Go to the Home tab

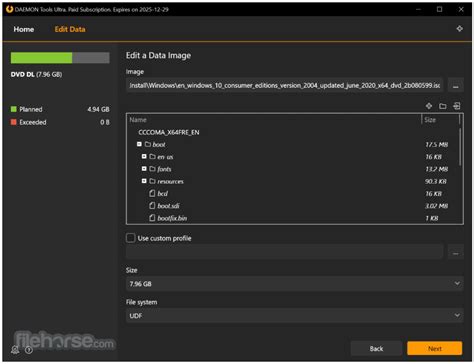click(x=24, y=29)
